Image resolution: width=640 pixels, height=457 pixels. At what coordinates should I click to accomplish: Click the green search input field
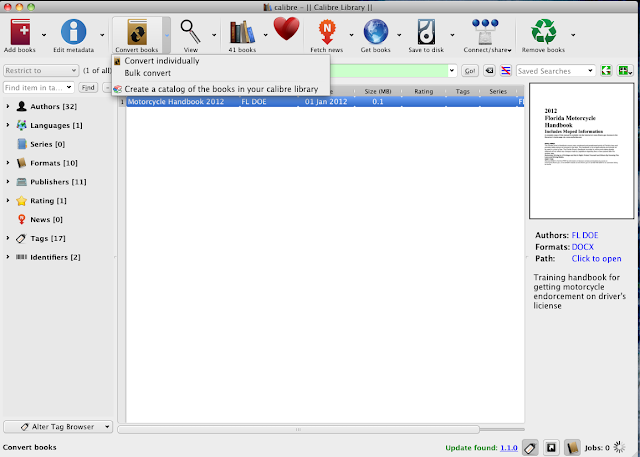pos(388,71)
